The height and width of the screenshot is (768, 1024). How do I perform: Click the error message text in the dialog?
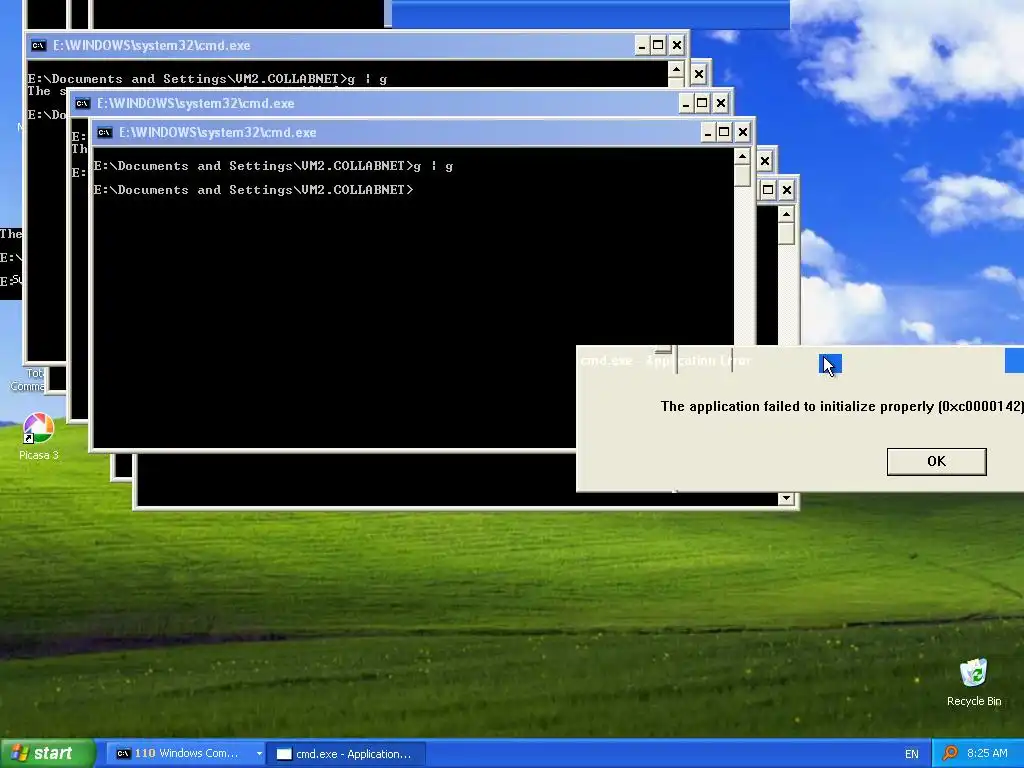click(x=842, y=406)
